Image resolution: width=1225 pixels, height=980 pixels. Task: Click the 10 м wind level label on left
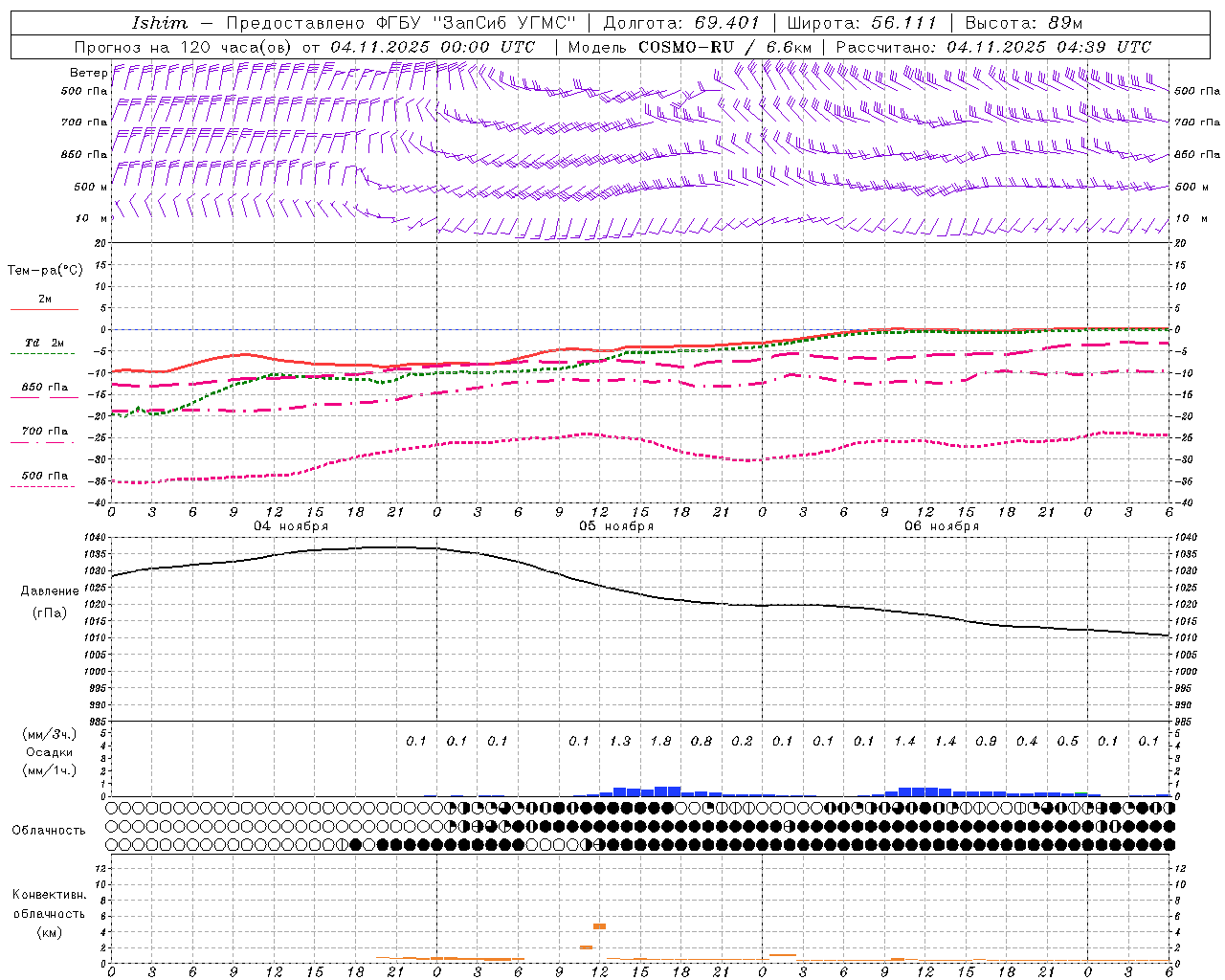(91, 218)
